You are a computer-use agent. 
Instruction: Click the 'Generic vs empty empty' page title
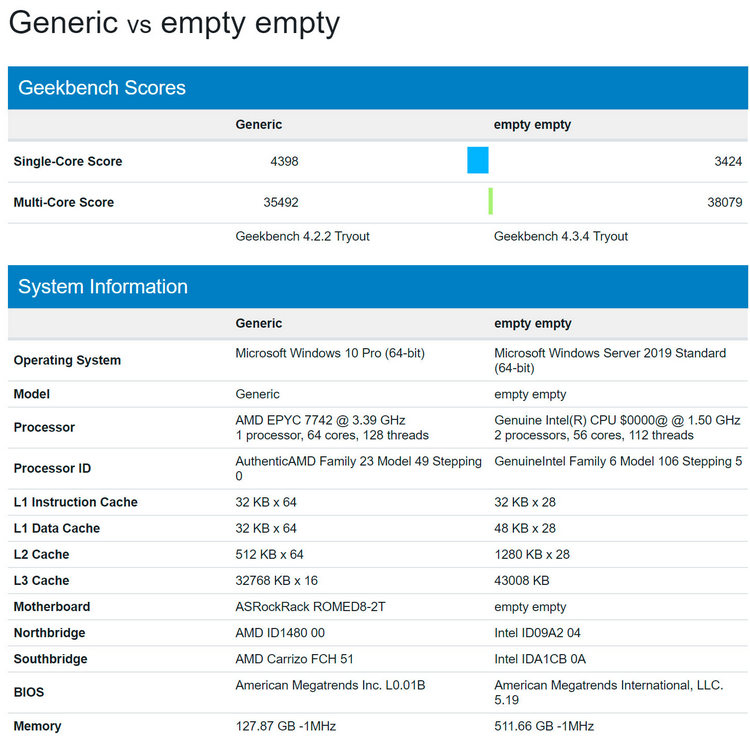[x=174, y=23]
